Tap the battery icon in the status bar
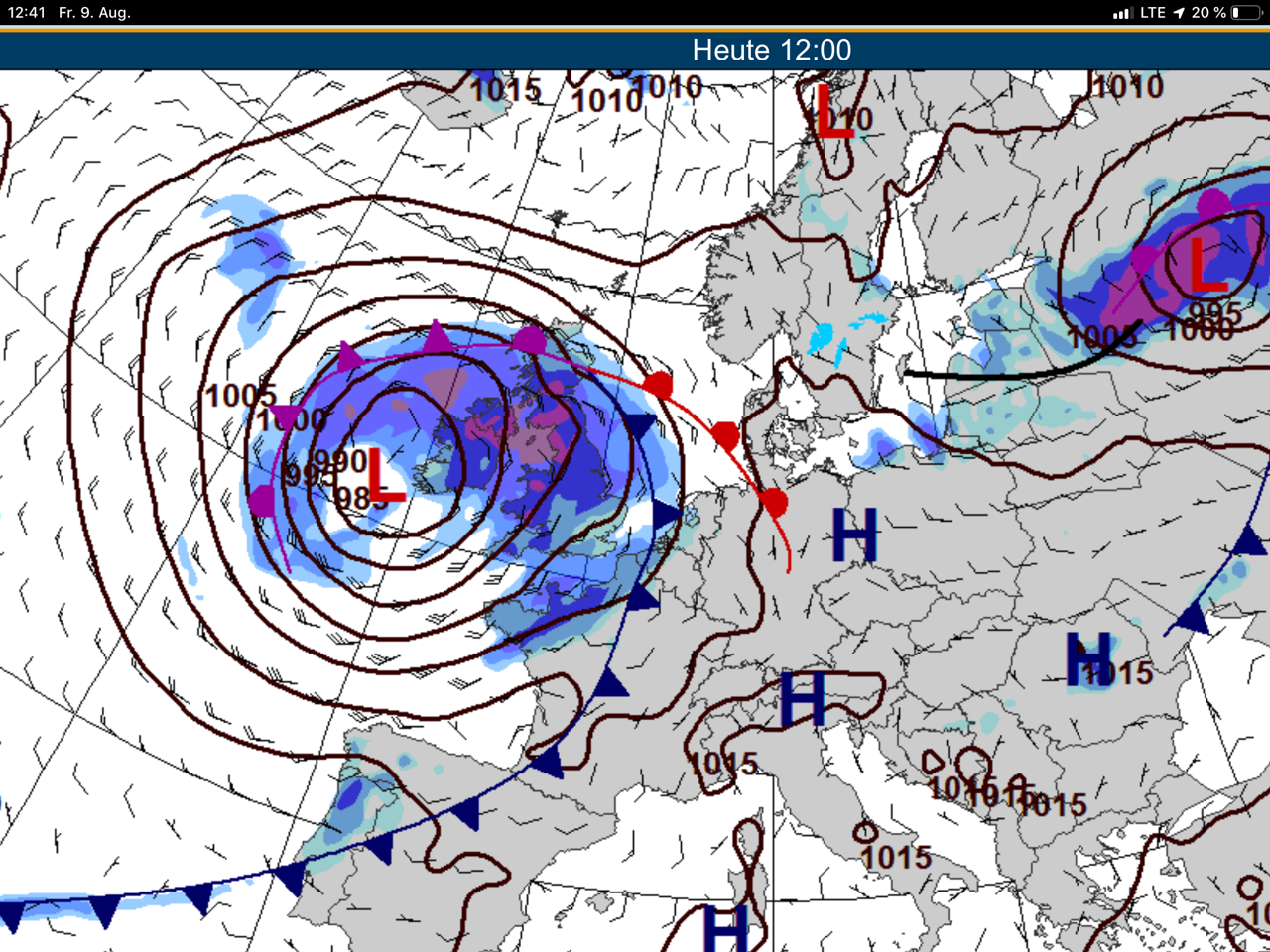This screenshot has height=952, width=1270. [1245, 13]
